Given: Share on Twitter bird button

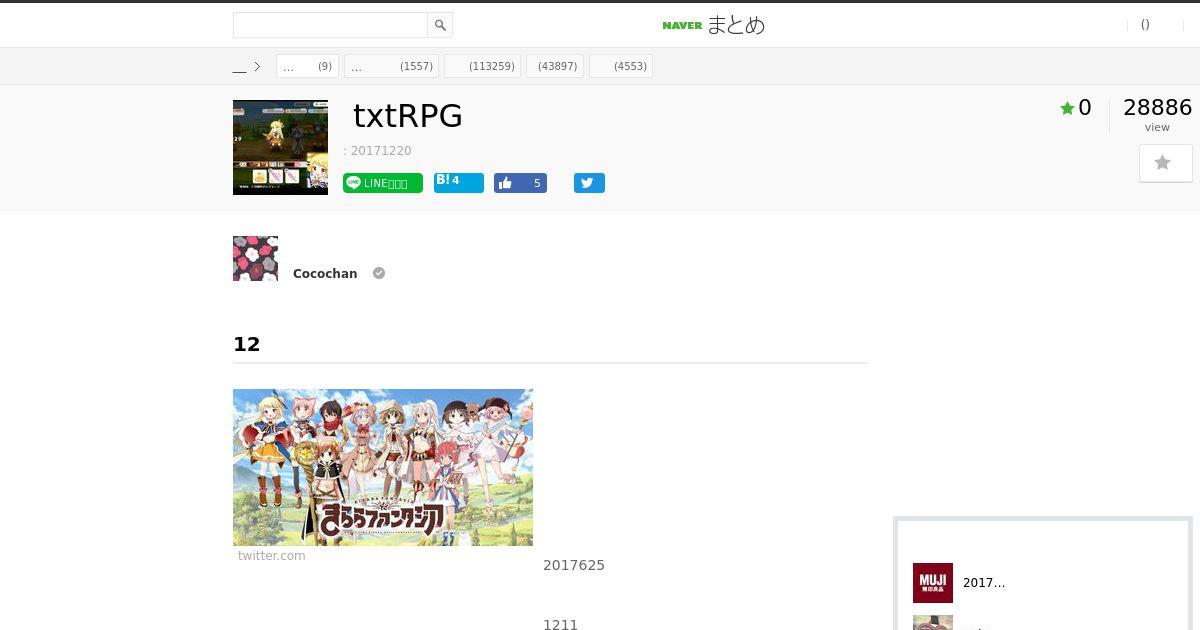Looking at the screenshot, I should click(x=589, y=183).
